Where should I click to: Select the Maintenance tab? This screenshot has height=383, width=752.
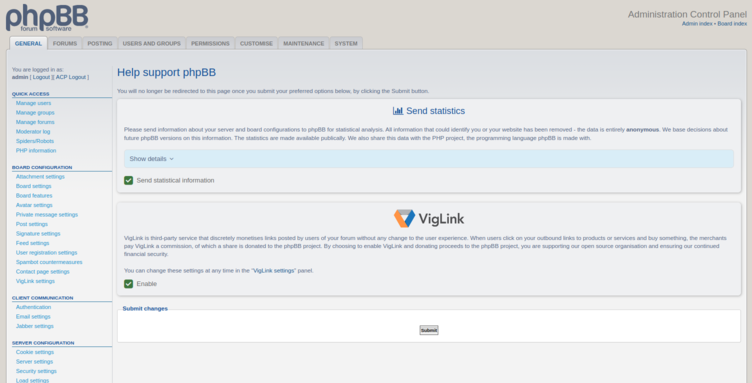[304, 43]
